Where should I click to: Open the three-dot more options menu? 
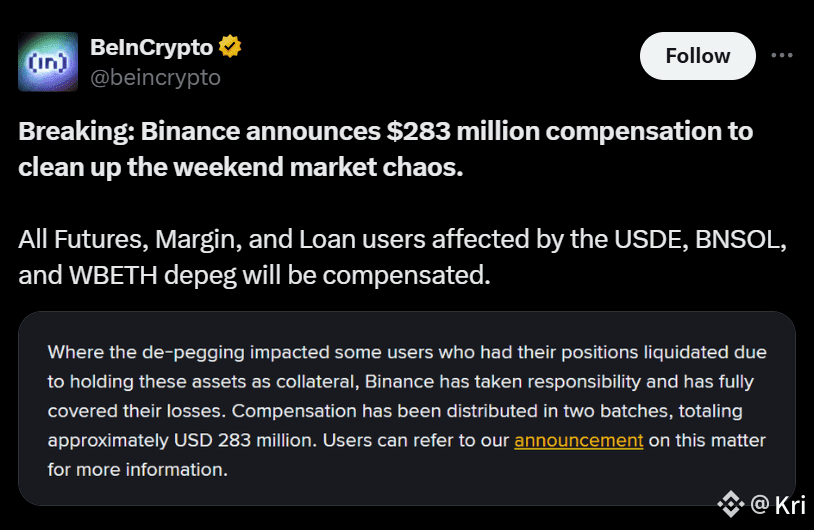point(783,56)
